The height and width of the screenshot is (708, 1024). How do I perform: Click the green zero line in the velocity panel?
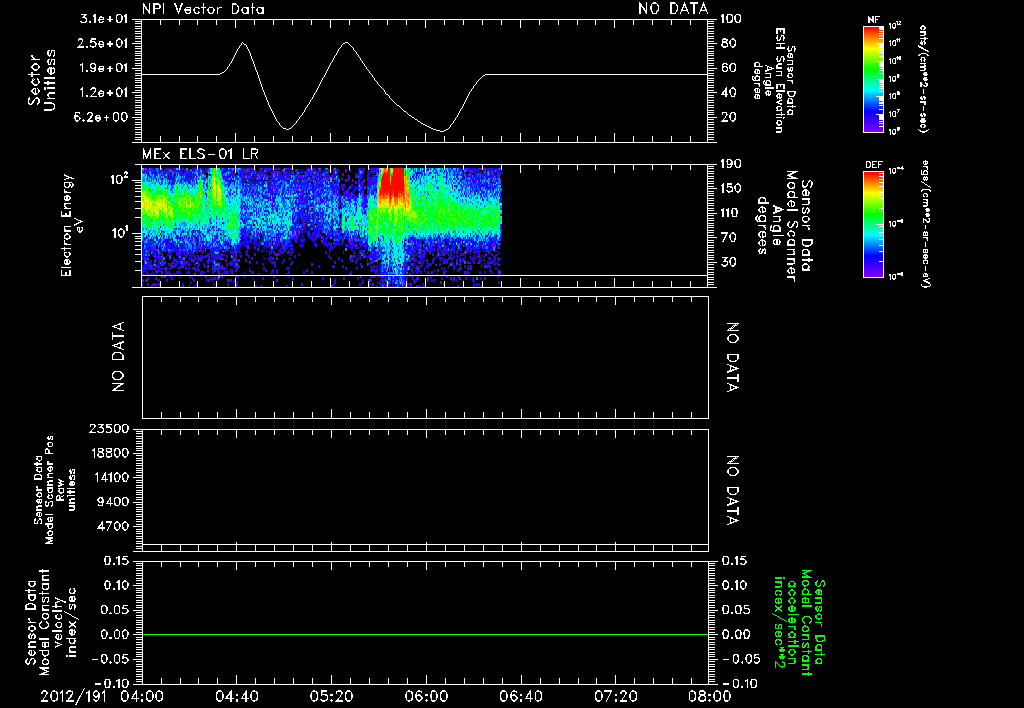pos(425,634)
